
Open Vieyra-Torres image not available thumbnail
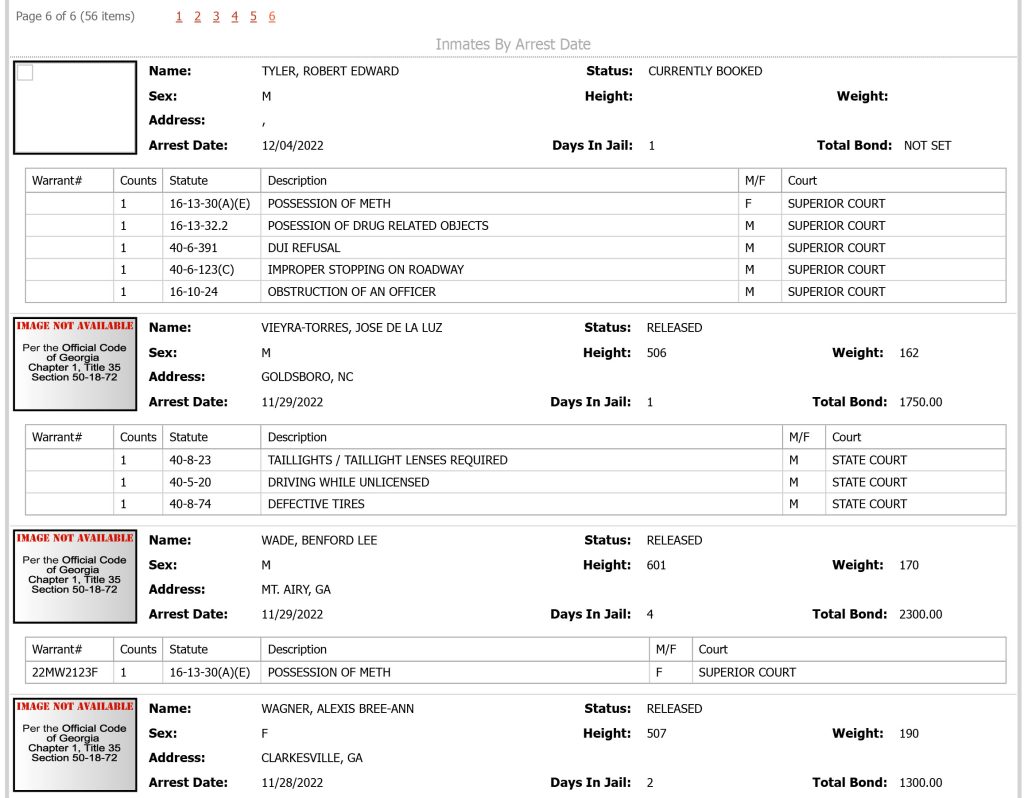pos(75,364)
